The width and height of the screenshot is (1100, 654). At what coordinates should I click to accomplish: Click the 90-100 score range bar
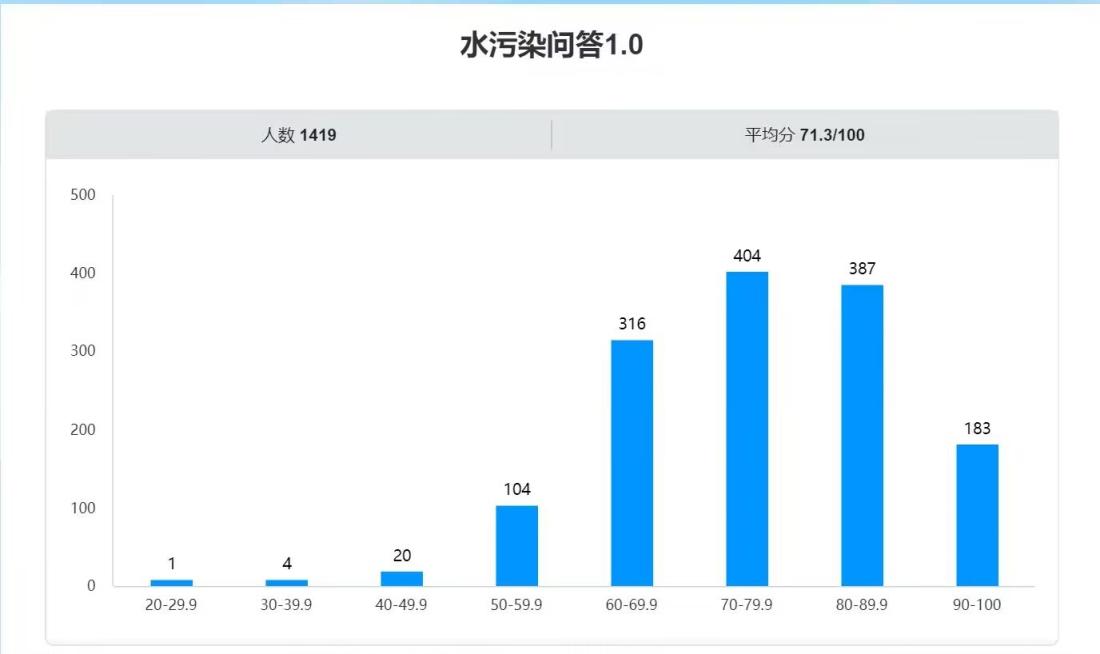click(977, 514)
